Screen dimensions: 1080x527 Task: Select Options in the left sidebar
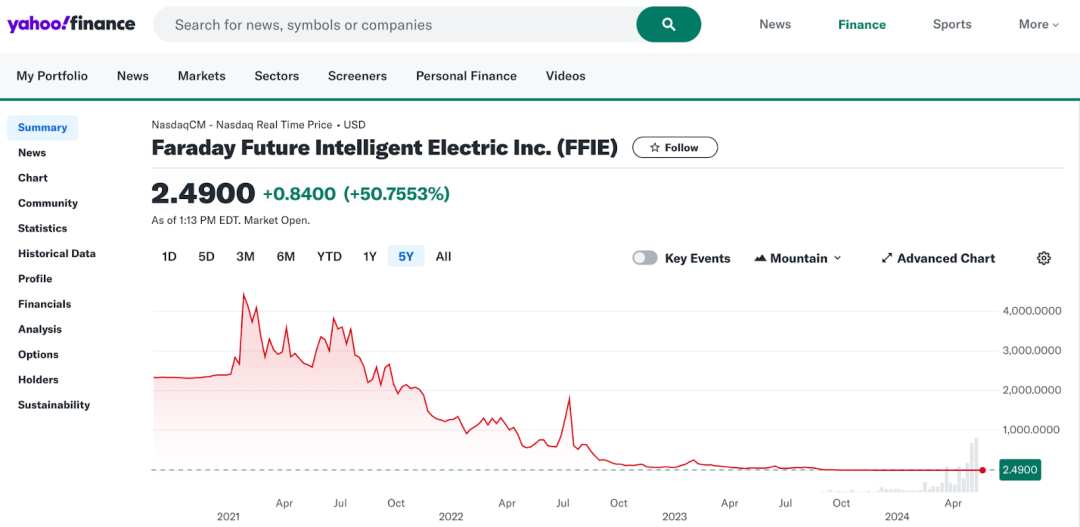pyautogui.click(x=38, y=355)
